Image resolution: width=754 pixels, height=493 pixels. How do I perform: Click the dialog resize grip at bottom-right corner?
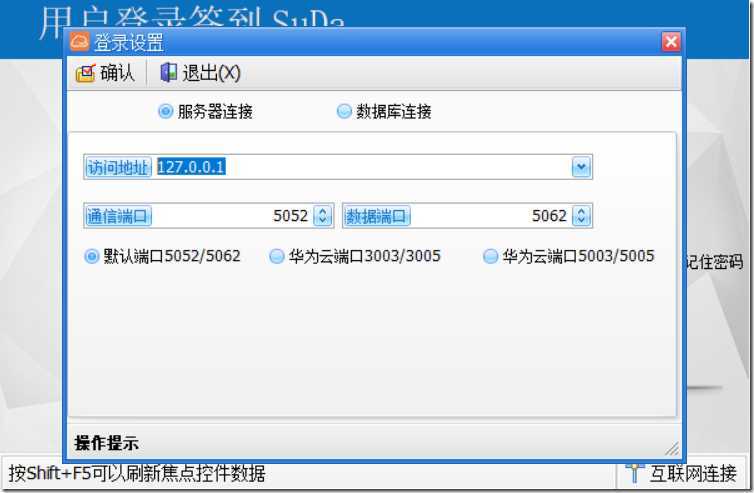tap(672, 448)
